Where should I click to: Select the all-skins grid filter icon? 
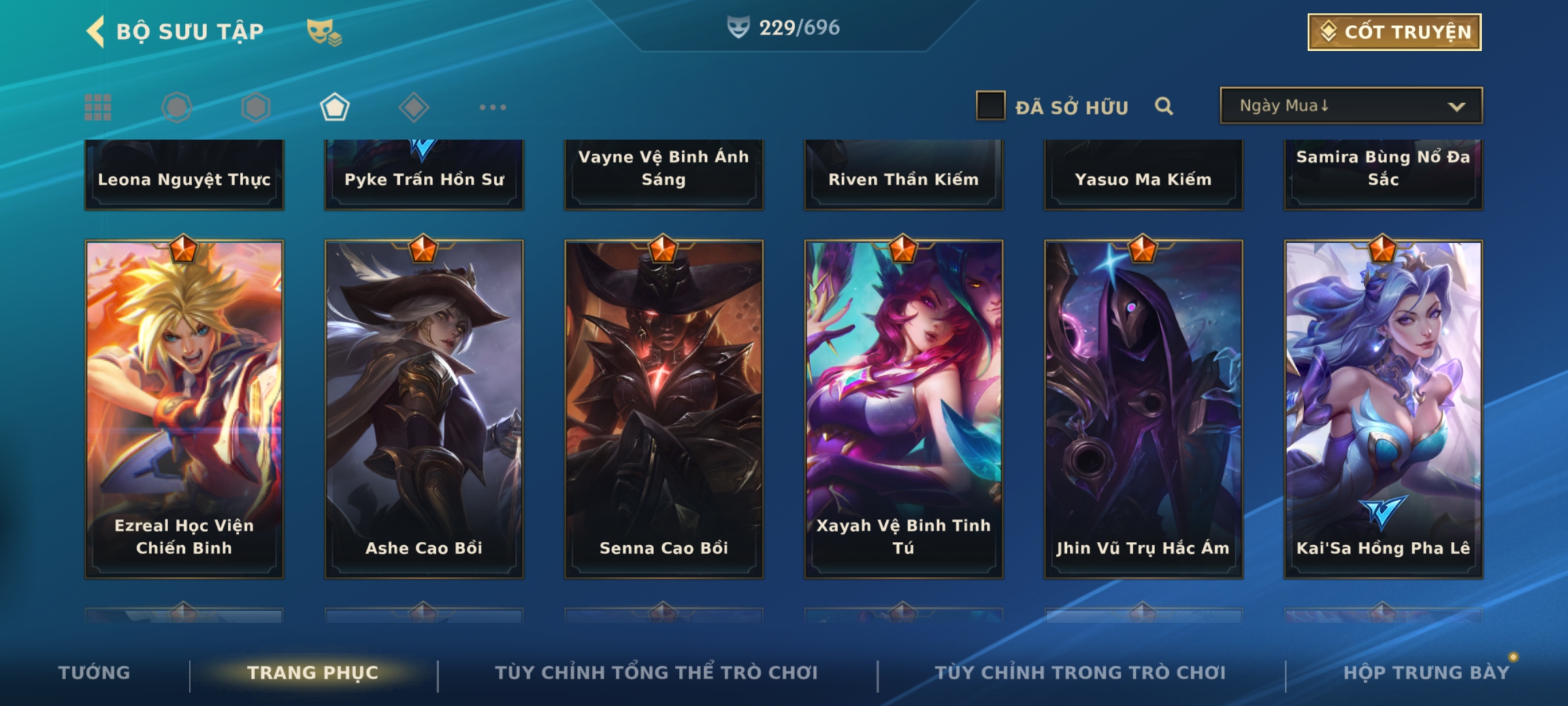(x=98, y=107)
